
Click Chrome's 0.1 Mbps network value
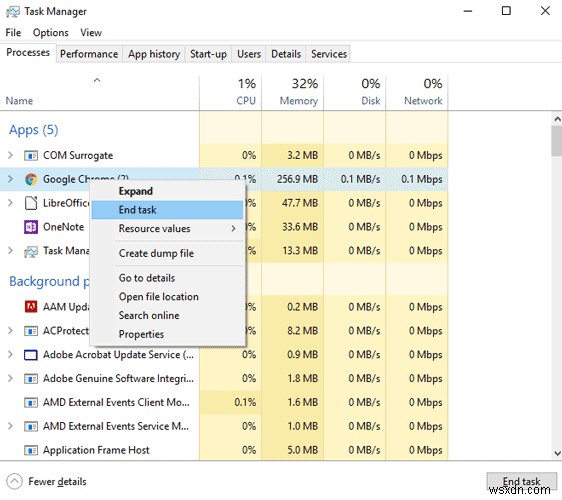pyautogui.click(x=422, y=179)
